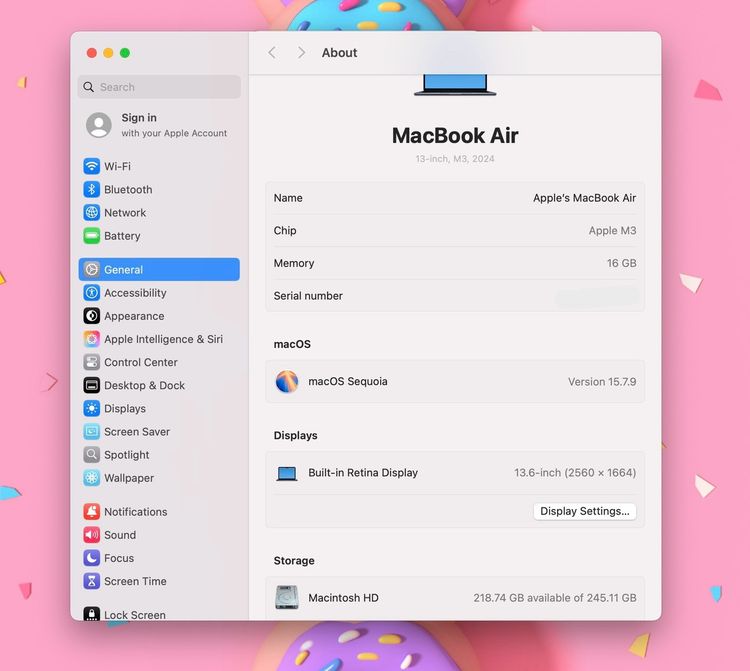The width and height of the screenshot is (750, 671).
Task: Click the MacBook Air laptop image
Action: pyautogui.click(x=455, y=85)
